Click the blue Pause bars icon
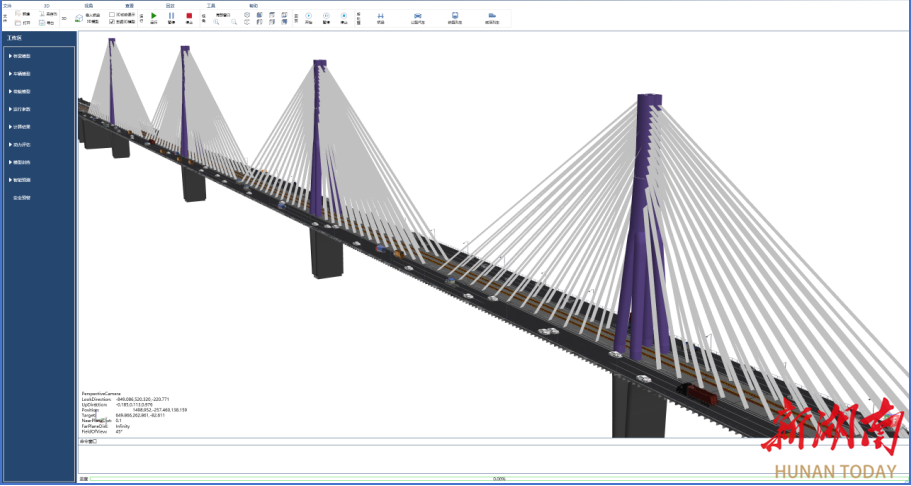 (171, 16)
